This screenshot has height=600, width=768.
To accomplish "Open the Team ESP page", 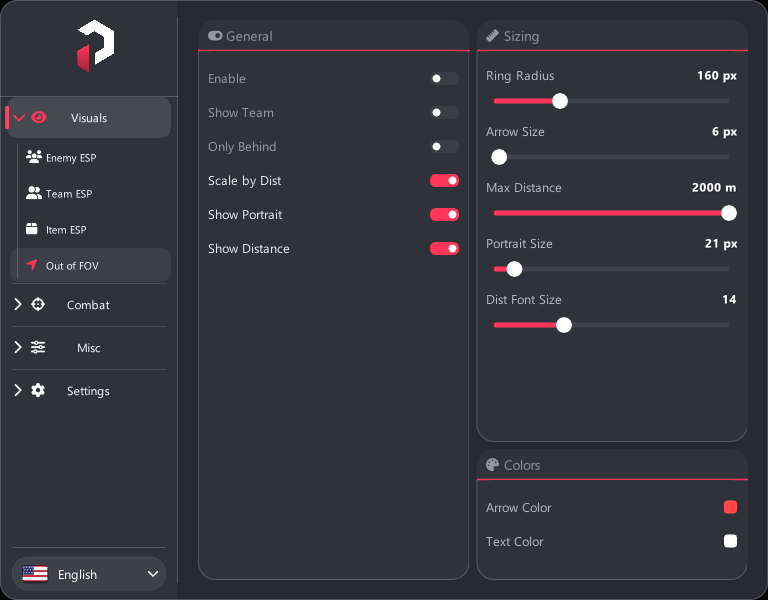I will [x=90, y=193].
